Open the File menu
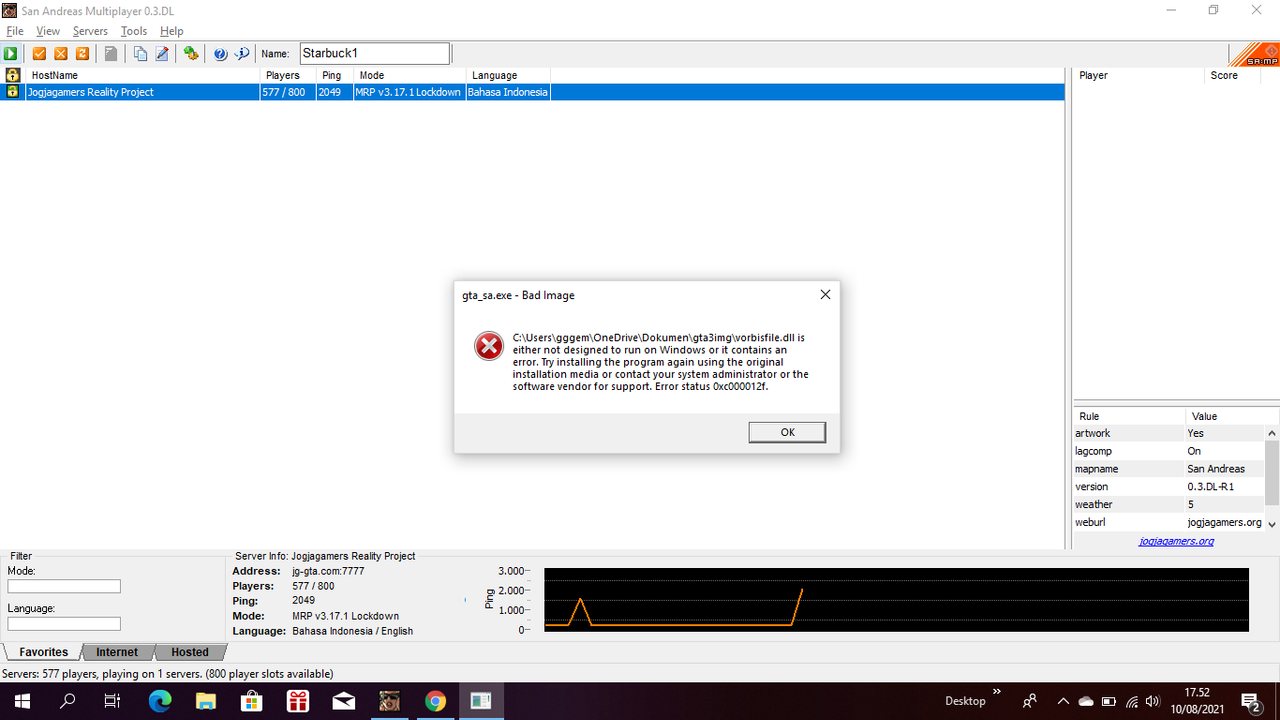This screenshot has height=720, width=1280. click(15, 31)
